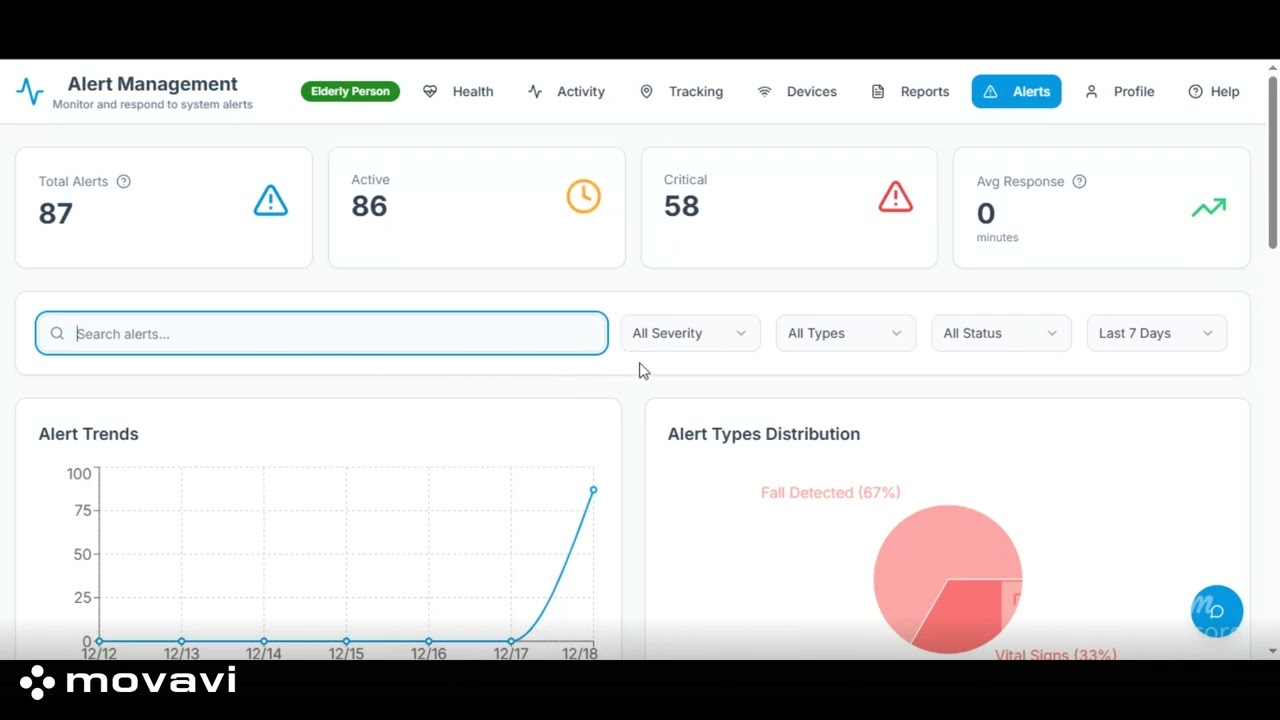The width and height of the screenshot is (1280, 720).
Task: Select the active Alerts tab
Action: (1016, 91)
